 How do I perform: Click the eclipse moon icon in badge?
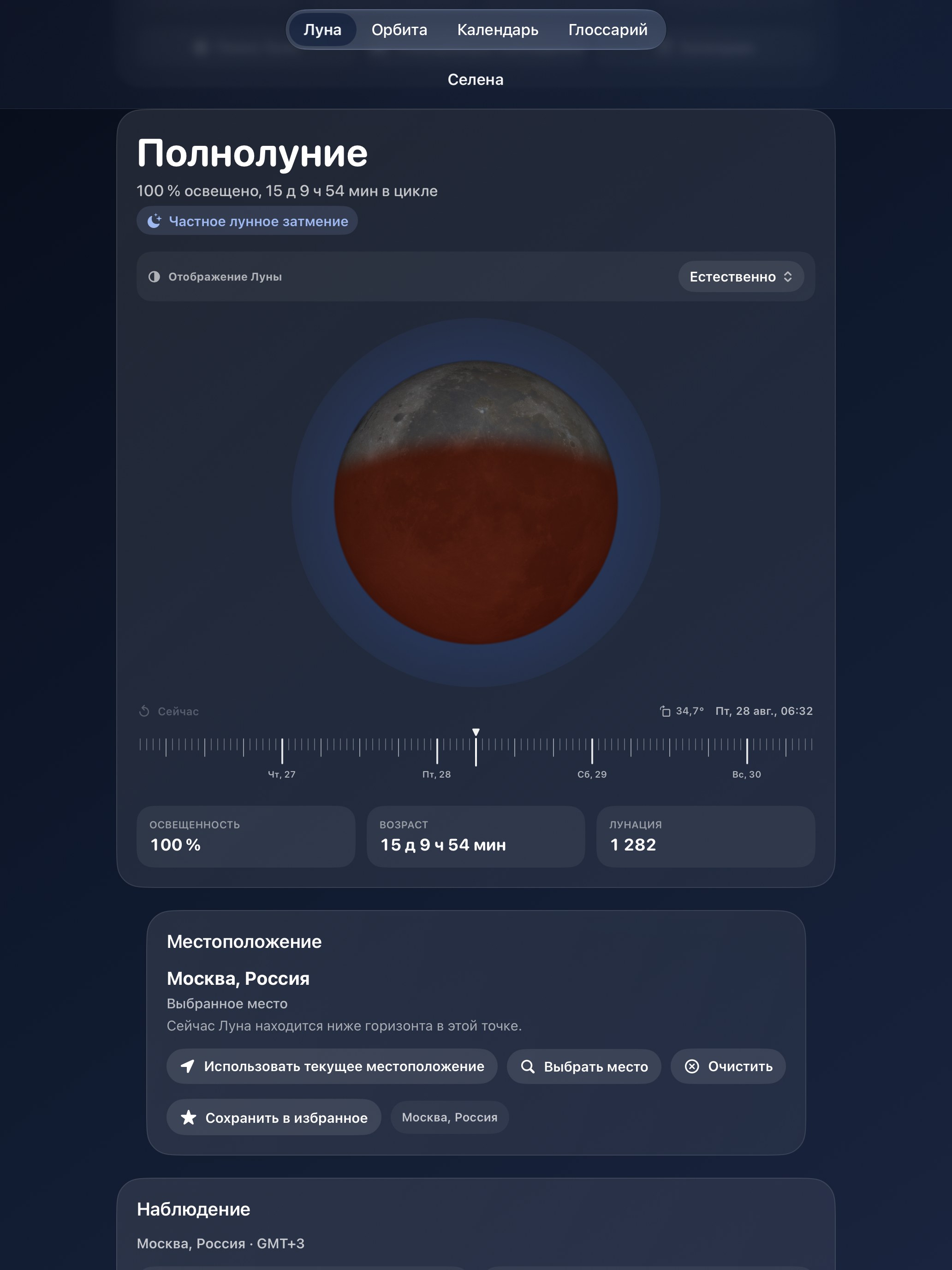[155, 221]
